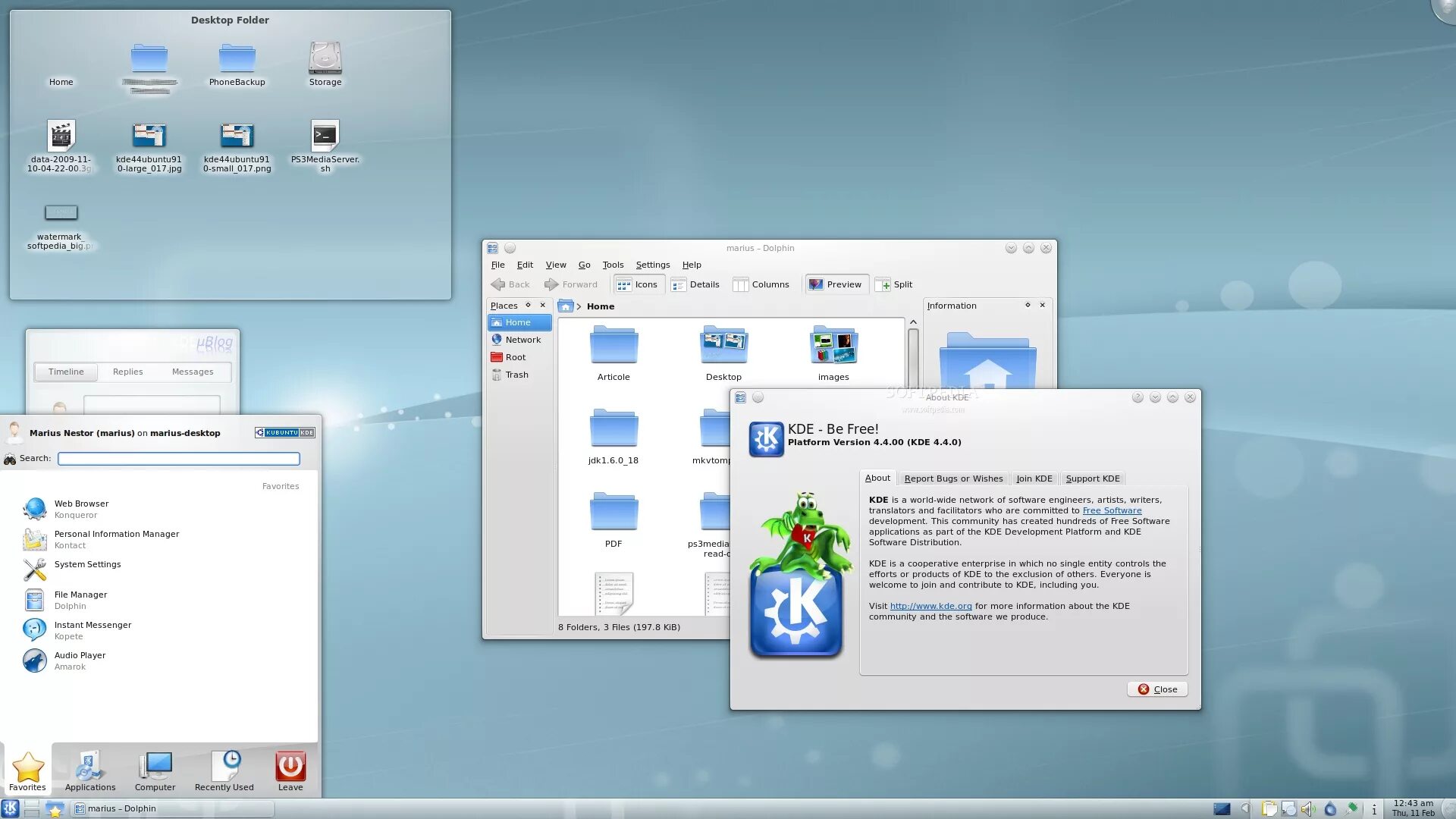Click the launcher Search input field

pyautogui.click(x=179, y=459)
